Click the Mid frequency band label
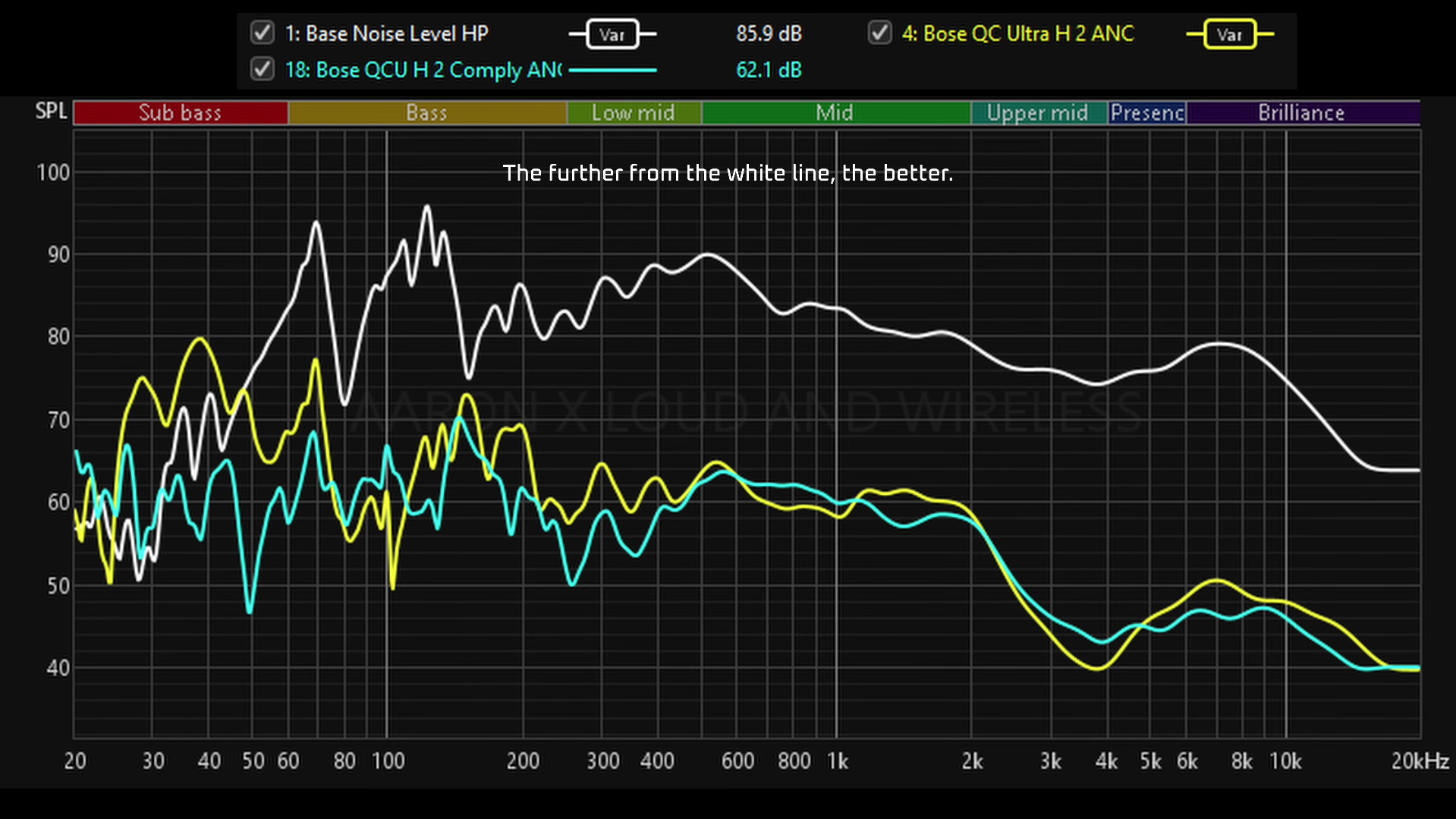1456x819 pixels. 835,112
